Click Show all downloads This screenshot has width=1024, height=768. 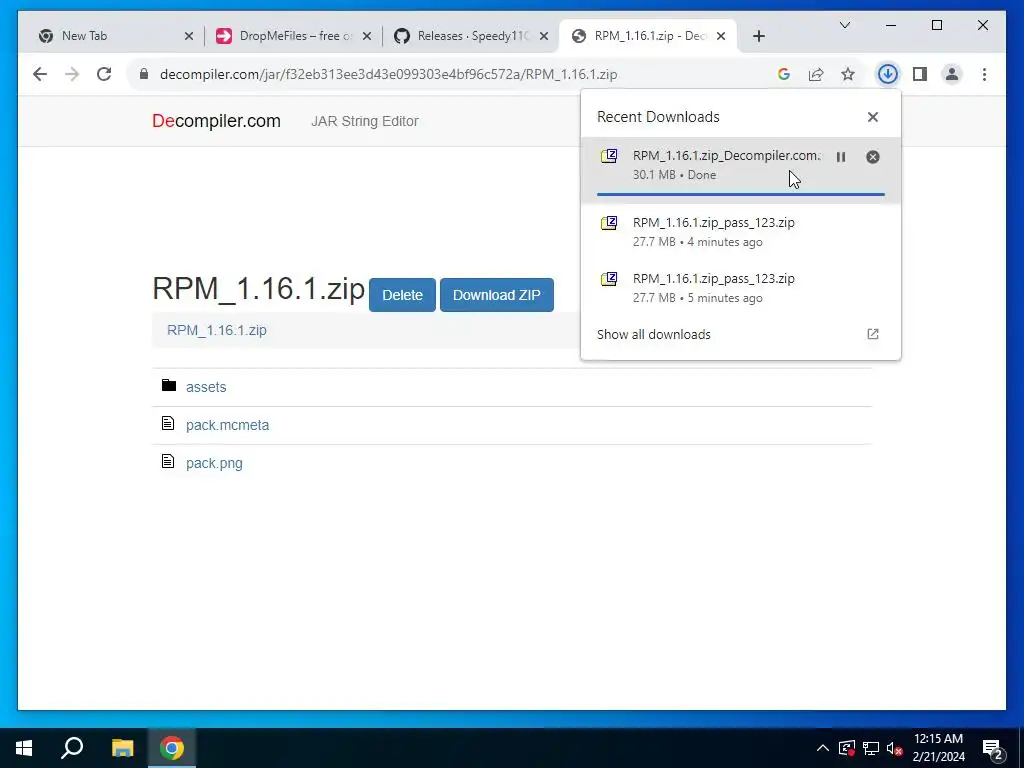tap(653, 334)
